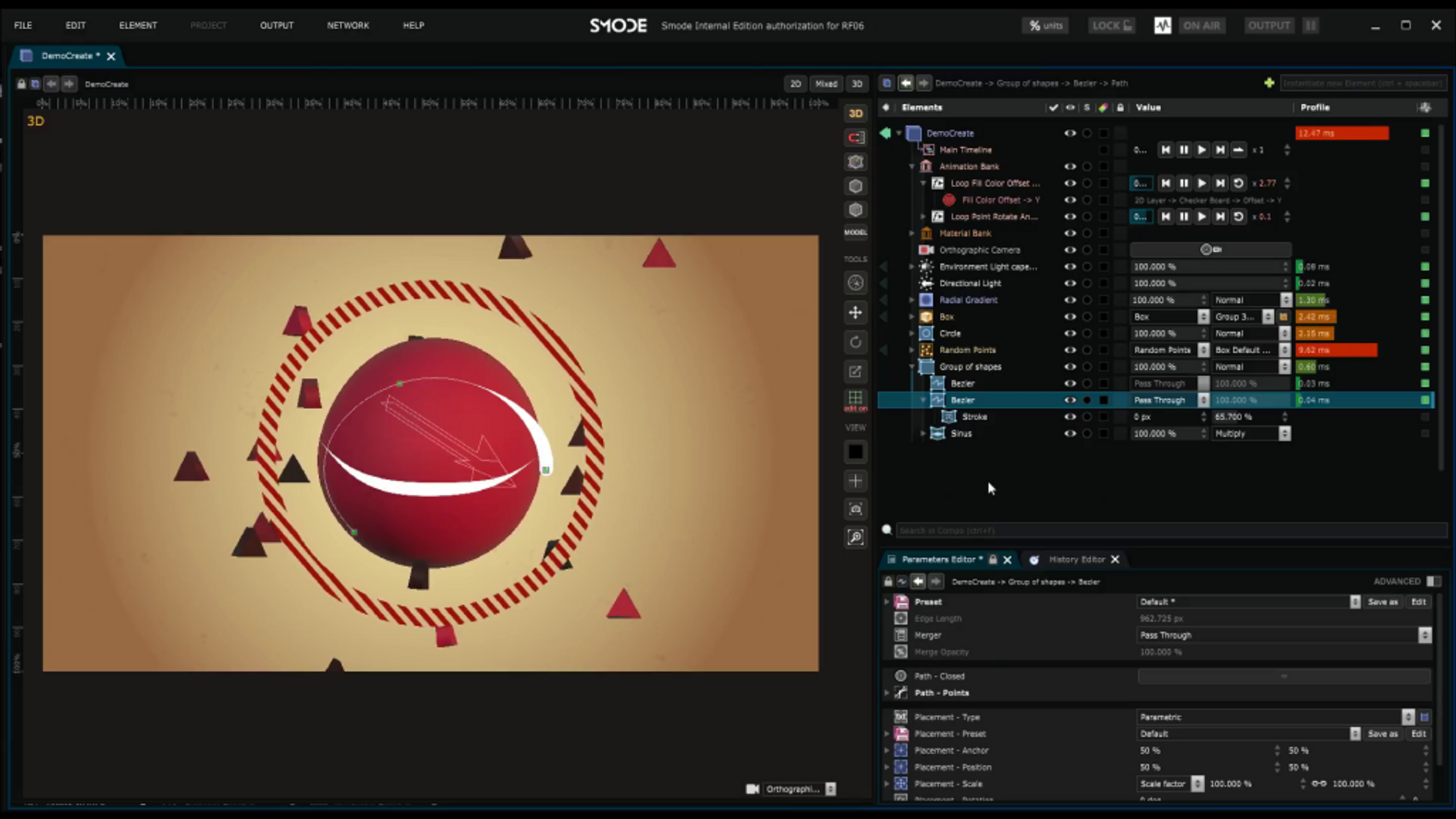
Task: Open the ELEMENT menu
Action: pos(138,25)
